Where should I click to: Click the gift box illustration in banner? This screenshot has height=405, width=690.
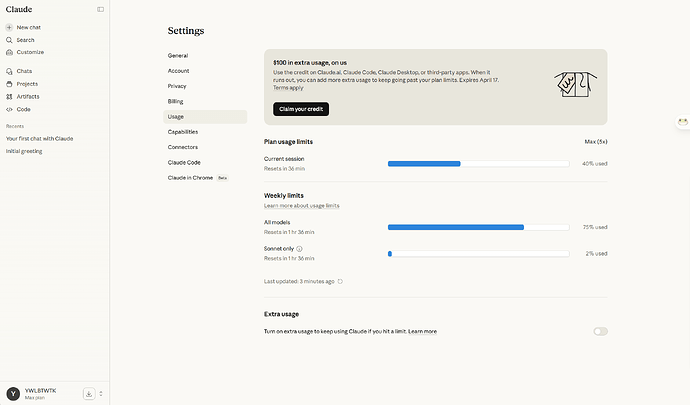click(x=575, y=84)
